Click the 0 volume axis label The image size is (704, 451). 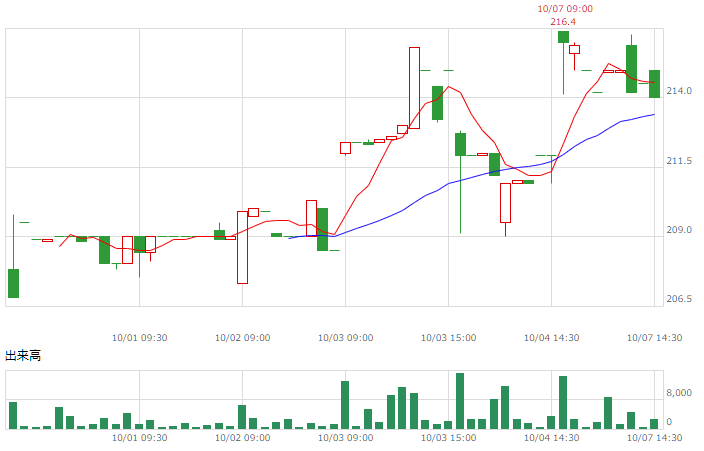(669, 422)
